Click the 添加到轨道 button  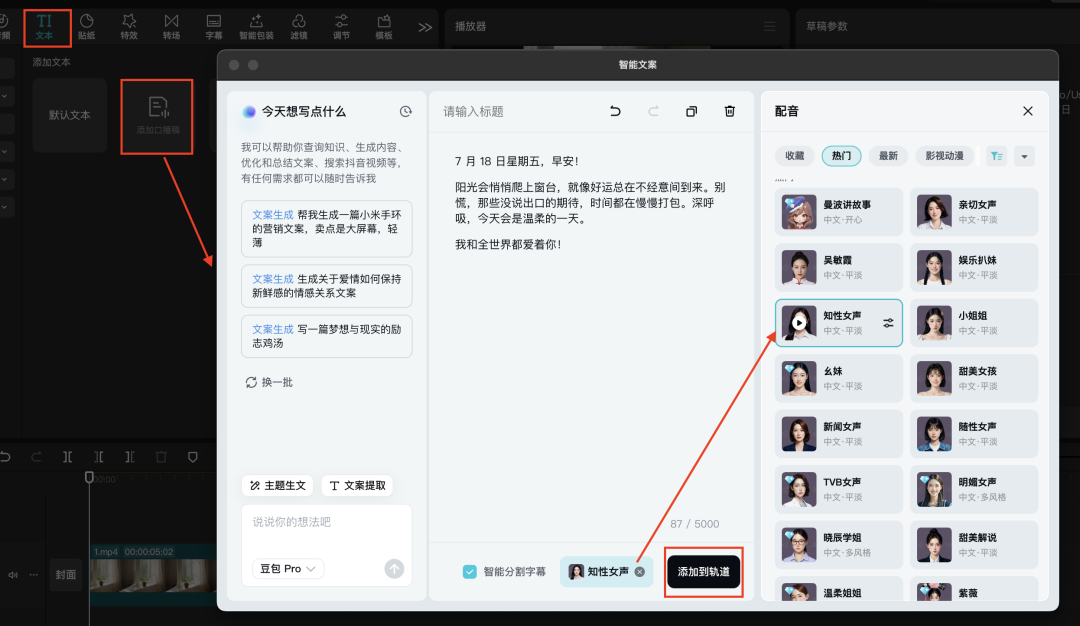tap(704, 572)
